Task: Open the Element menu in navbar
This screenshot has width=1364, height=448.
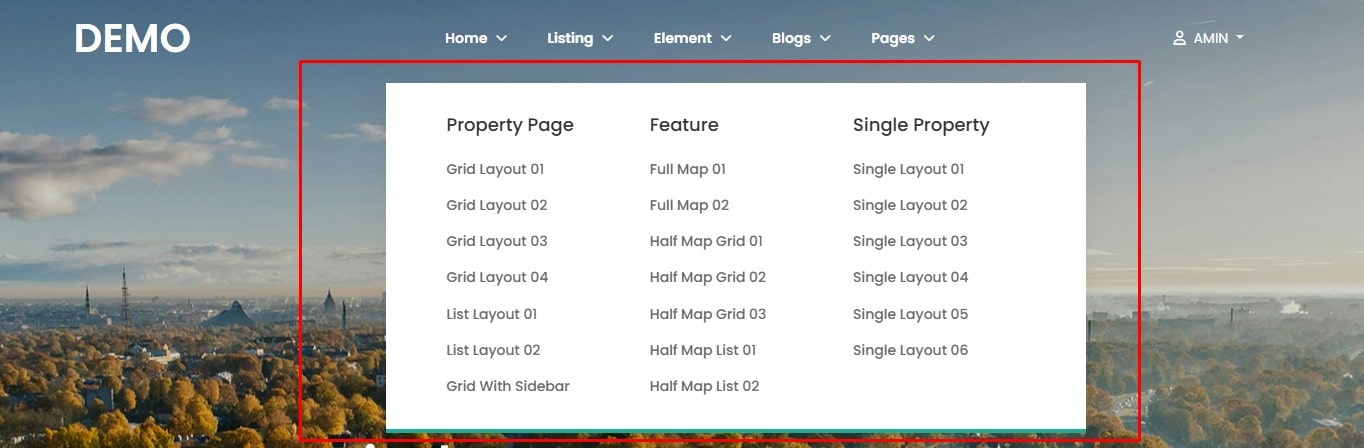Action: [692, 38]
